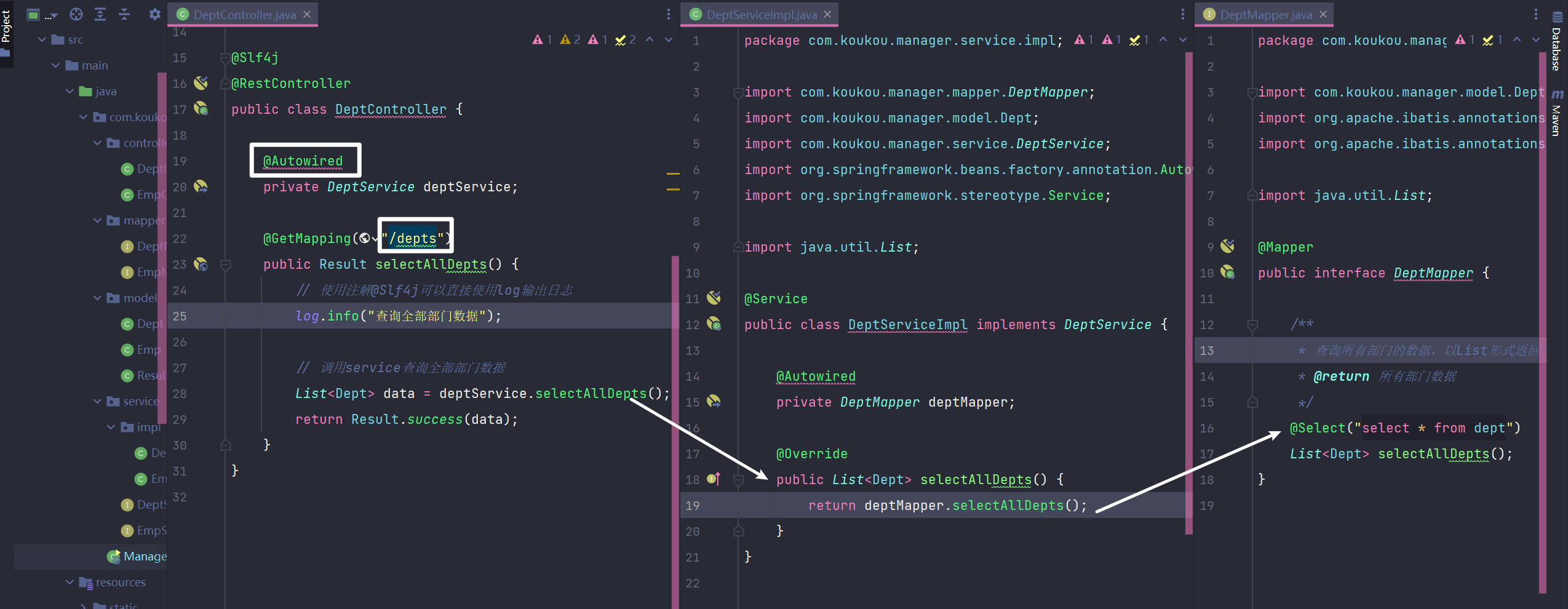Fold selectAllDepts method at controller line 23
1568x609 pixels.
pos(226,265)
